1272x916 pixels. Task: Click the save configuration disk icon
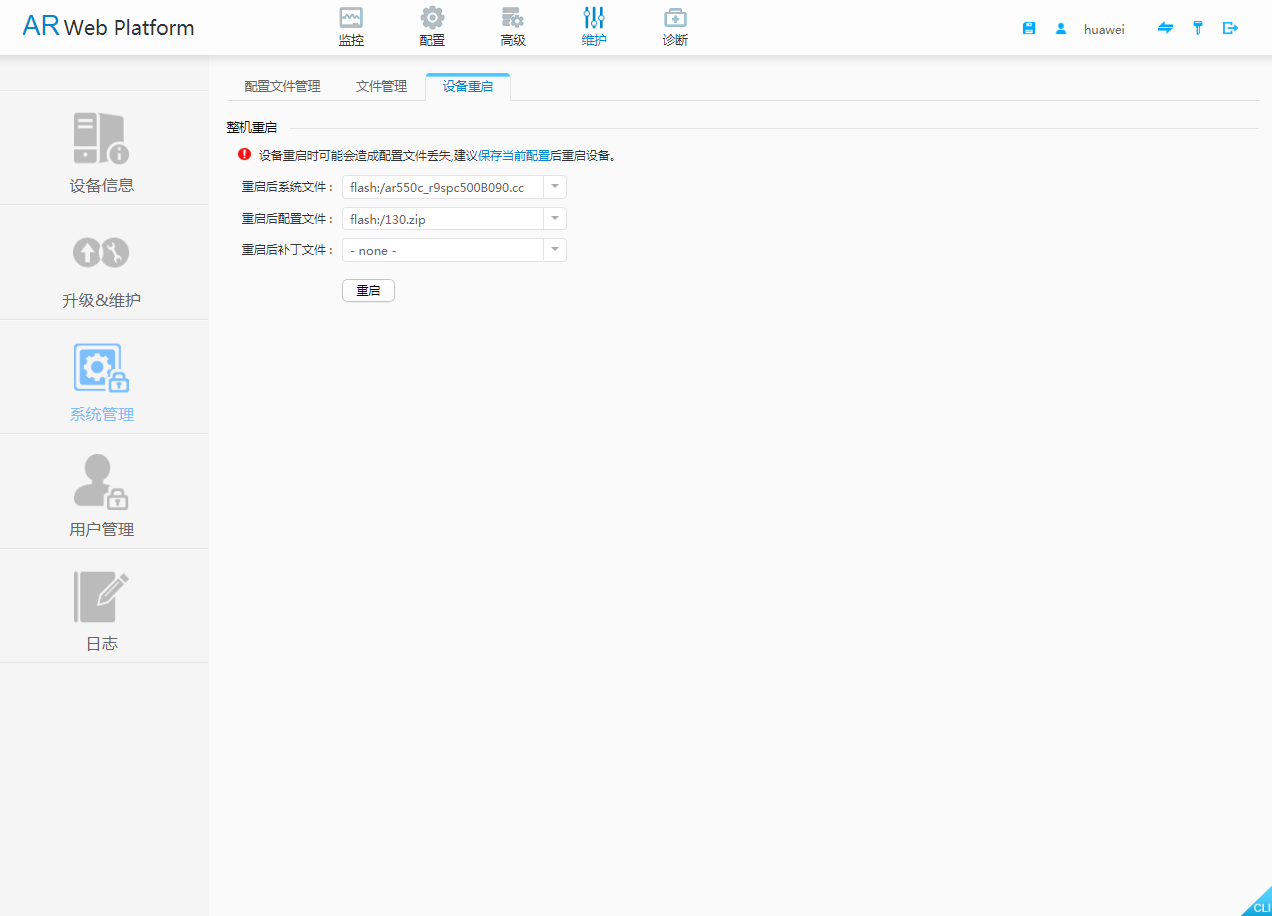tap(1029, 29)
